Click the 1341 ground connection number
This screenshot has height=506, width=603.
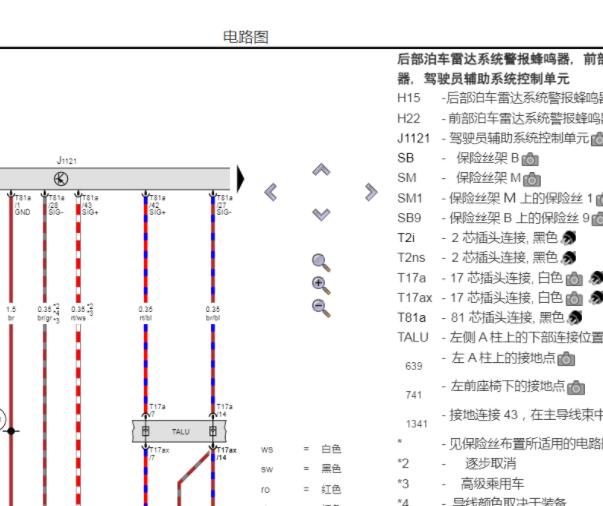(x=417, y=424)
